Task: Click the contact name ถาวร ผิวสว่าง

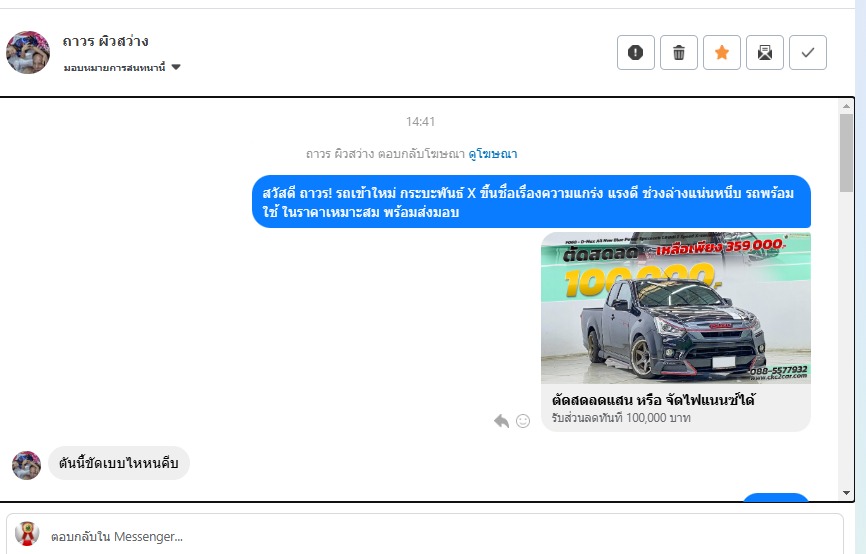Action: [105, 41]
